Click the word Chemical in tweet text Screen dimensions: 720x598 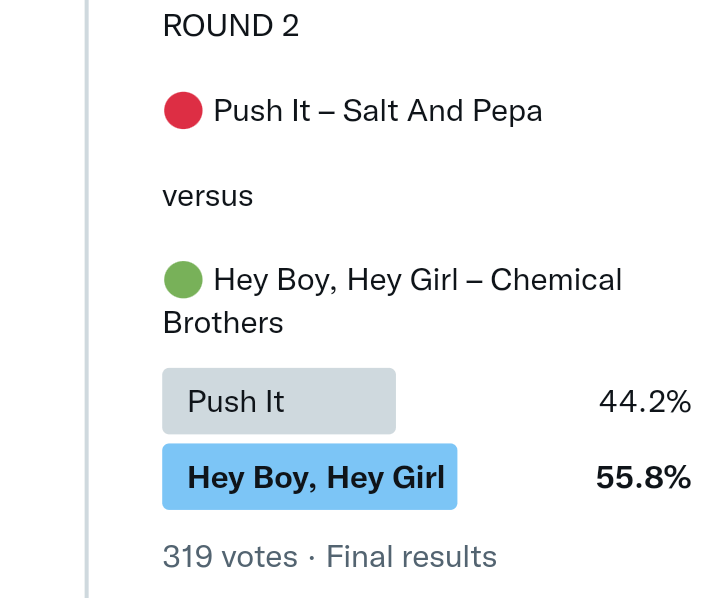click(556, 280)
